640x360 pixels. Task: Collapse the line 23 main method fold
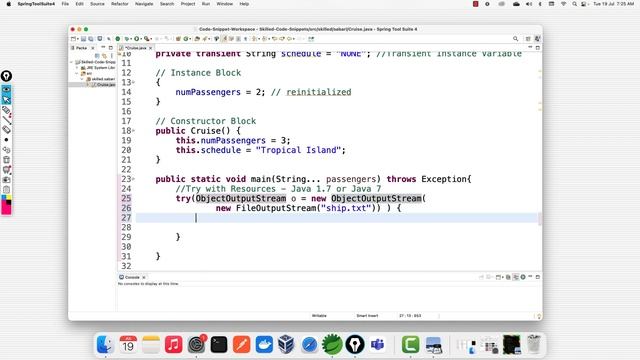(x=133, y=179)
